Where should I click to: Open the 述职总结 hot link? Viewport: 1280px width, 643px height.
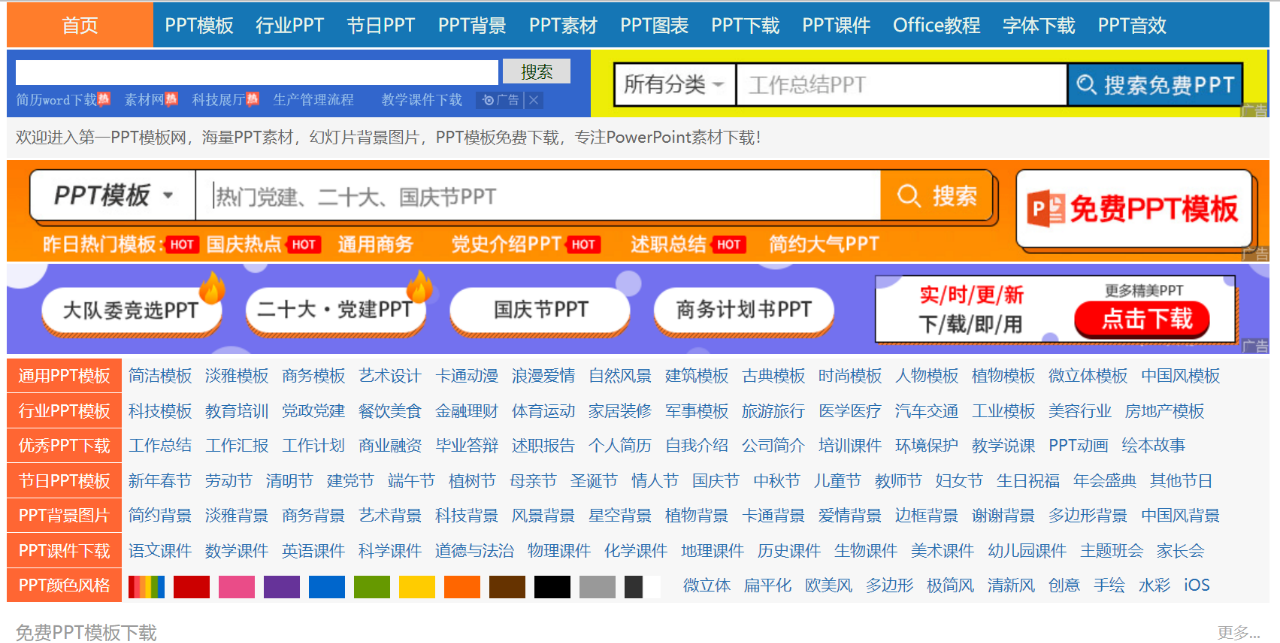click(668, 244)
